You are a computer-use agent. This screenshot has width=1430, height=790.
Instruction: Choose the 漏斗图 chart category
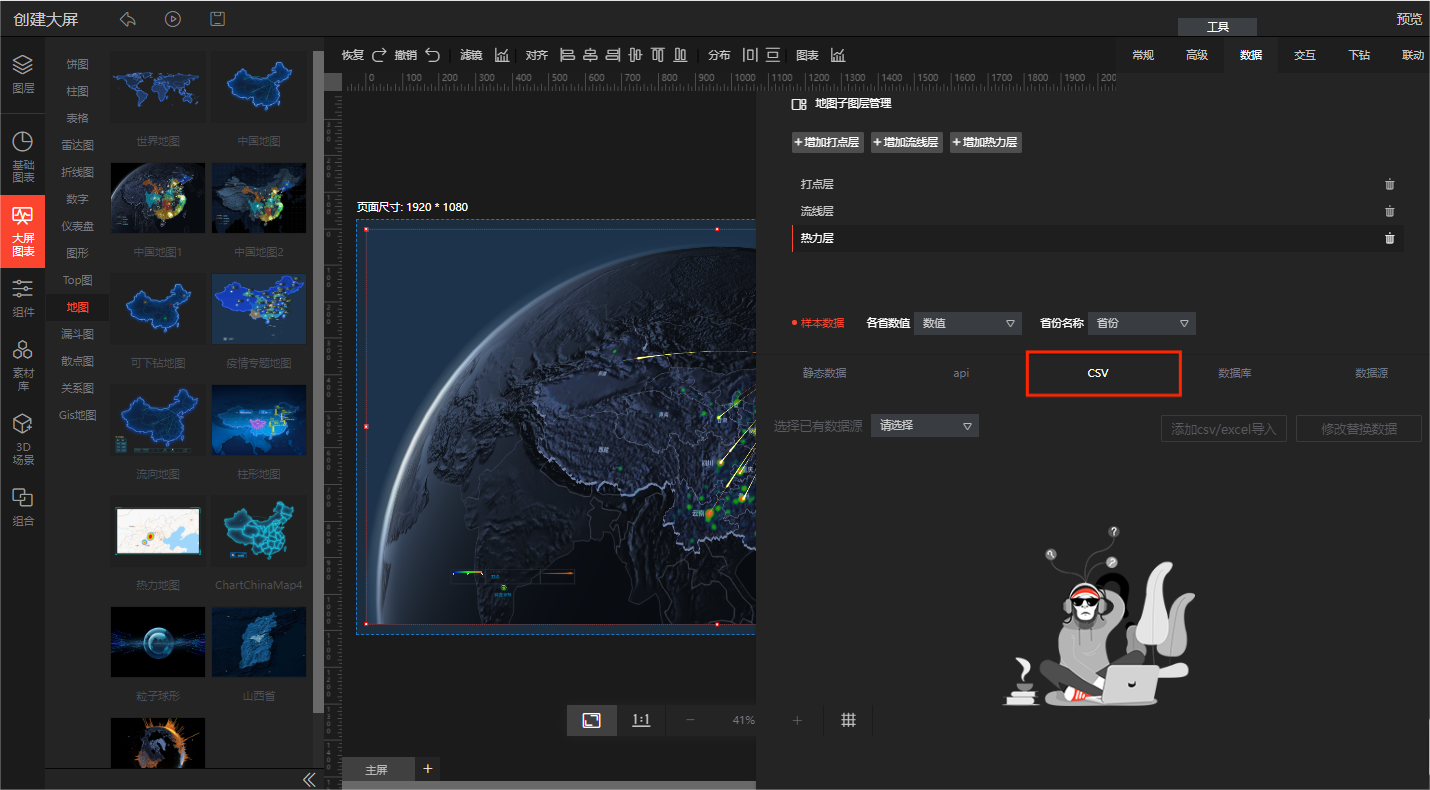point(77,334)
